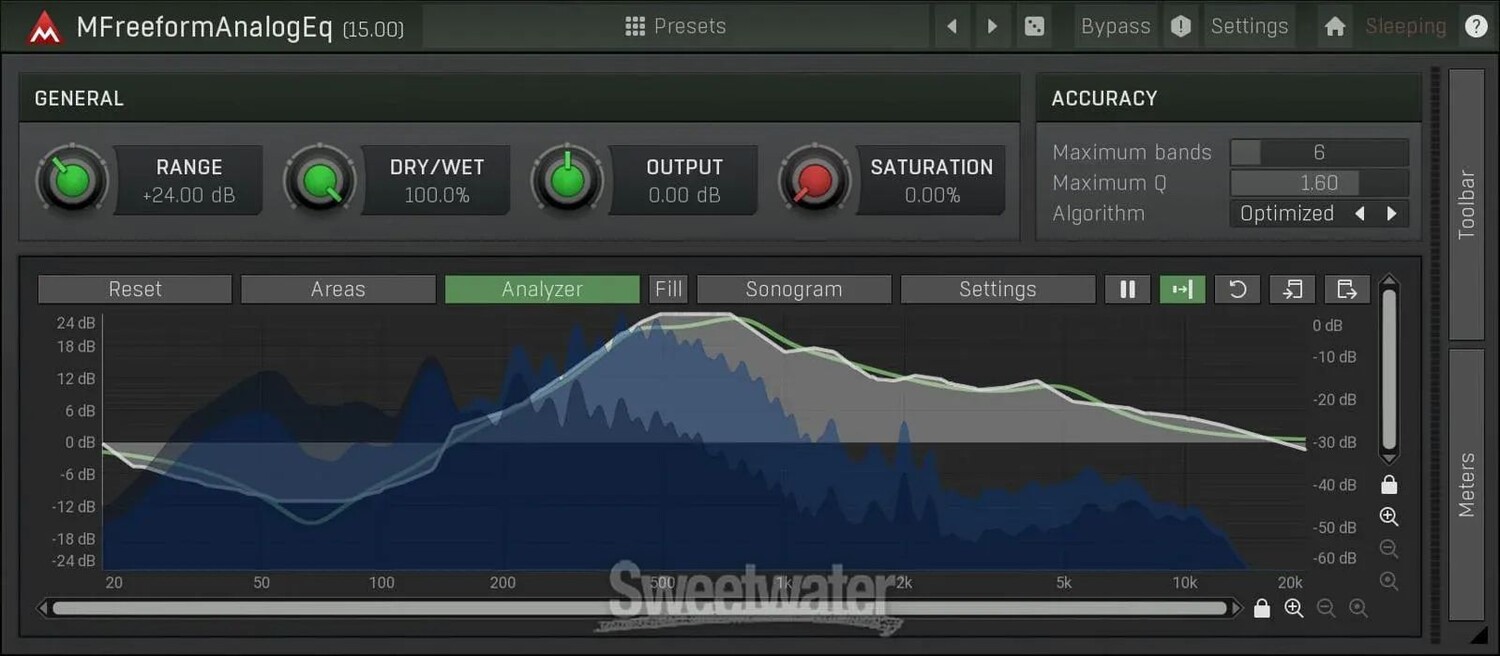The height and width of the screenshot is (656, 1500).
Task: Click the panic exclamation icon beside Bypass
Action: (x=1181, y=26)
